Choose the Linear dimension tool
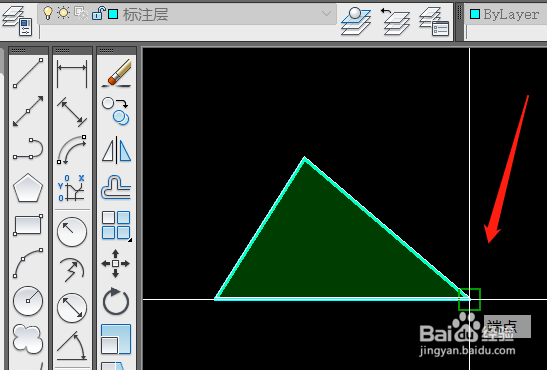The image size is (547, 370). point(72,73)
